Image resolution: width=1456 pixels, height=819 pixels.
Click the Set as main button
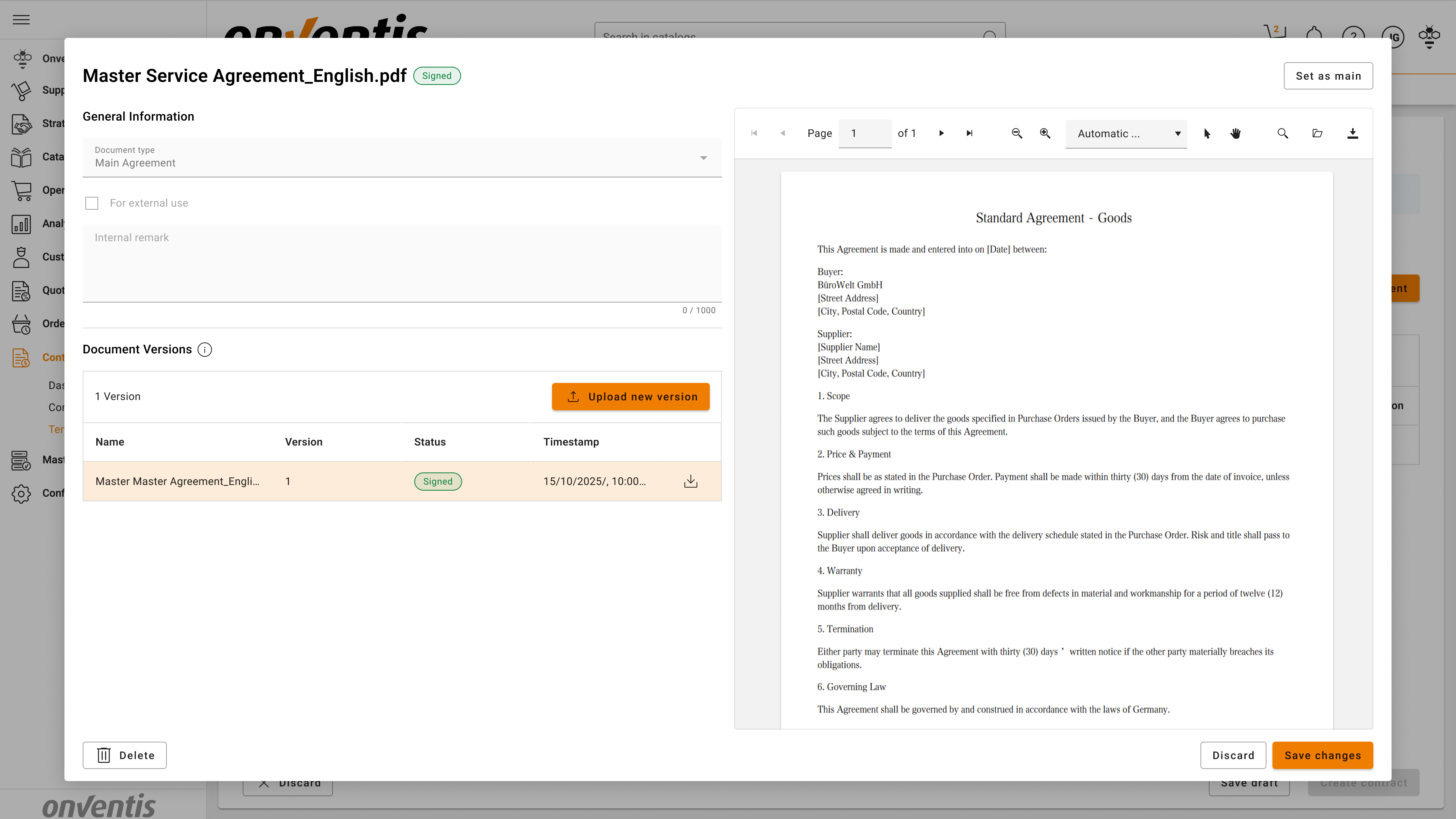(x=1328, y=76)
